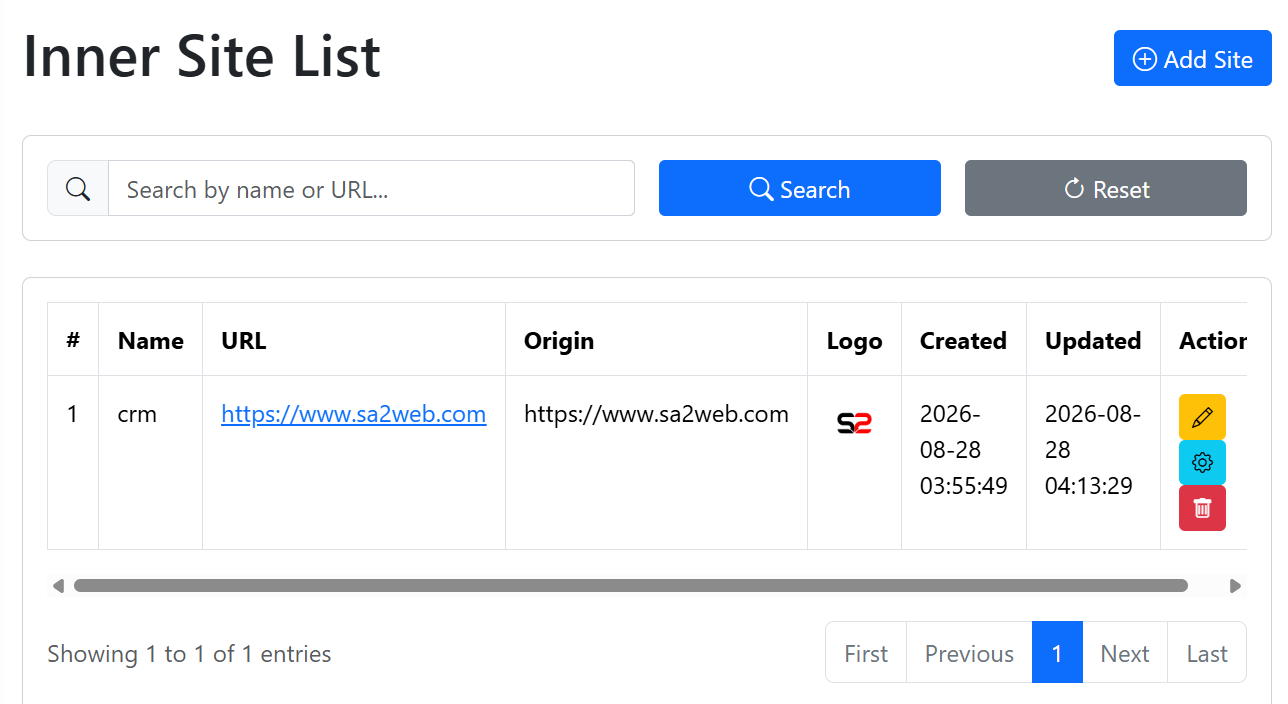
Task: Open the https://www.sa2web.com link
Action: 353,414
